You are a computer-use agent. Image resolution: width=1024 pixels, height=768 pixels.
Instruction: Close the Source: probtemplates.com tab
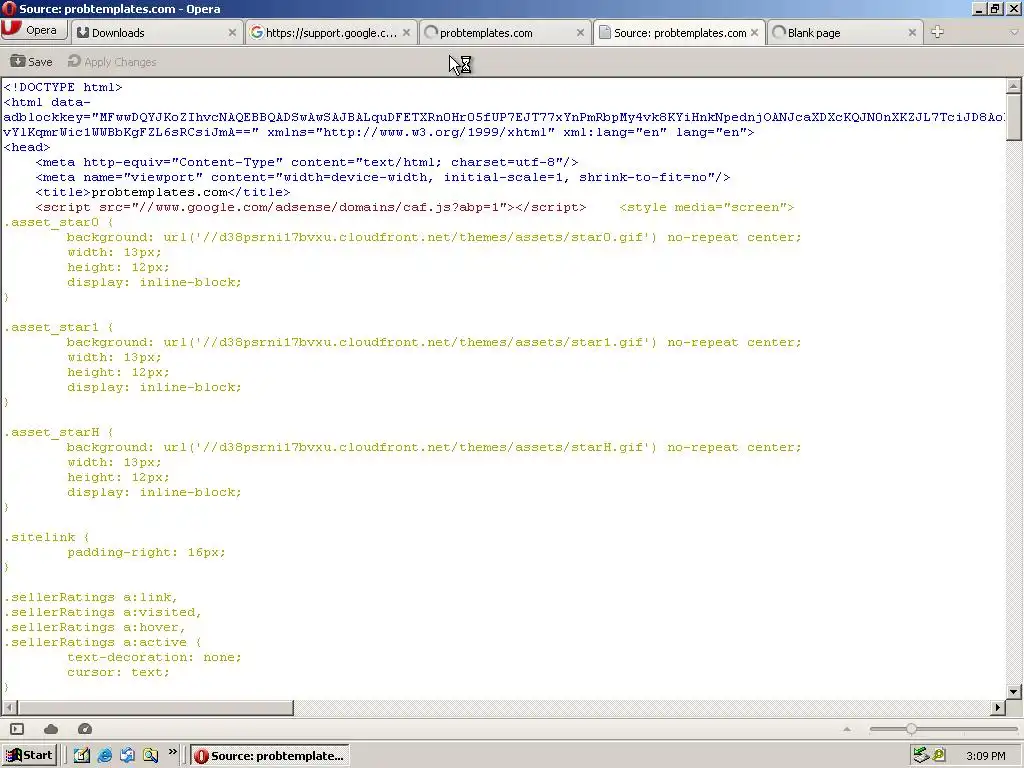tap(754, 33)
